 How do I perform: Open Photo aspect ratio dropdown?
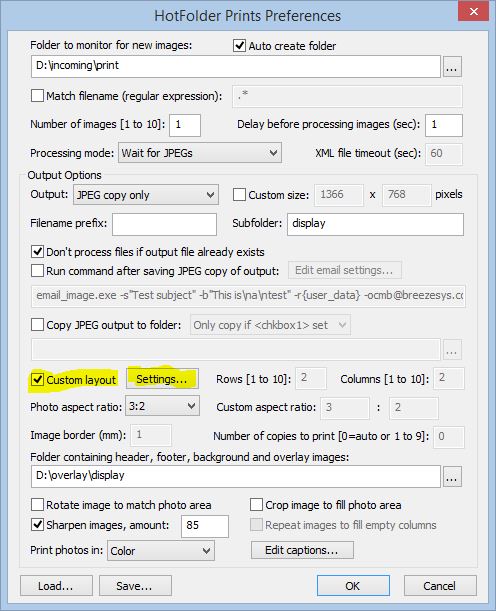(162, 406)
